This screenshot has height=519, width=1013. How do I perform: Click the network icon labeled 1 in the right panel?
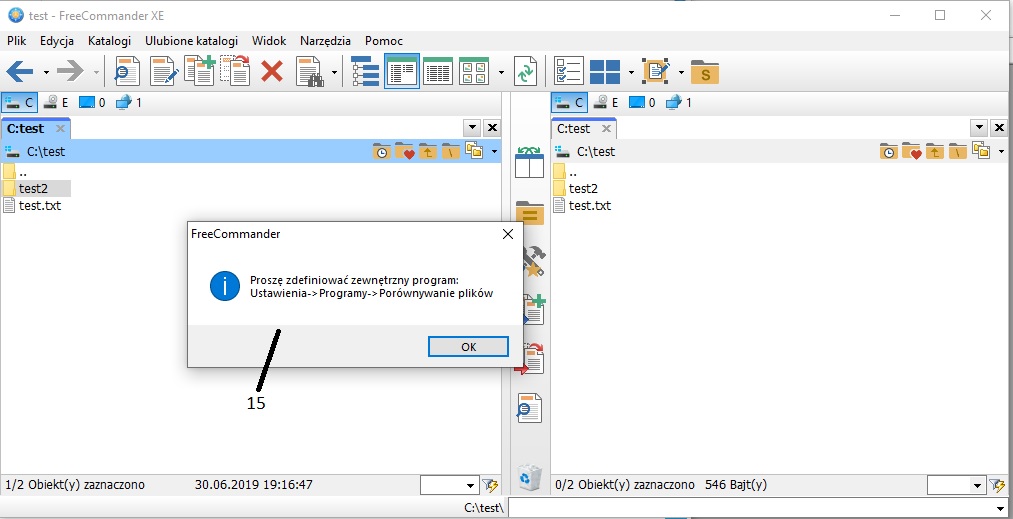pyautogui.click(x=678, y=102)
